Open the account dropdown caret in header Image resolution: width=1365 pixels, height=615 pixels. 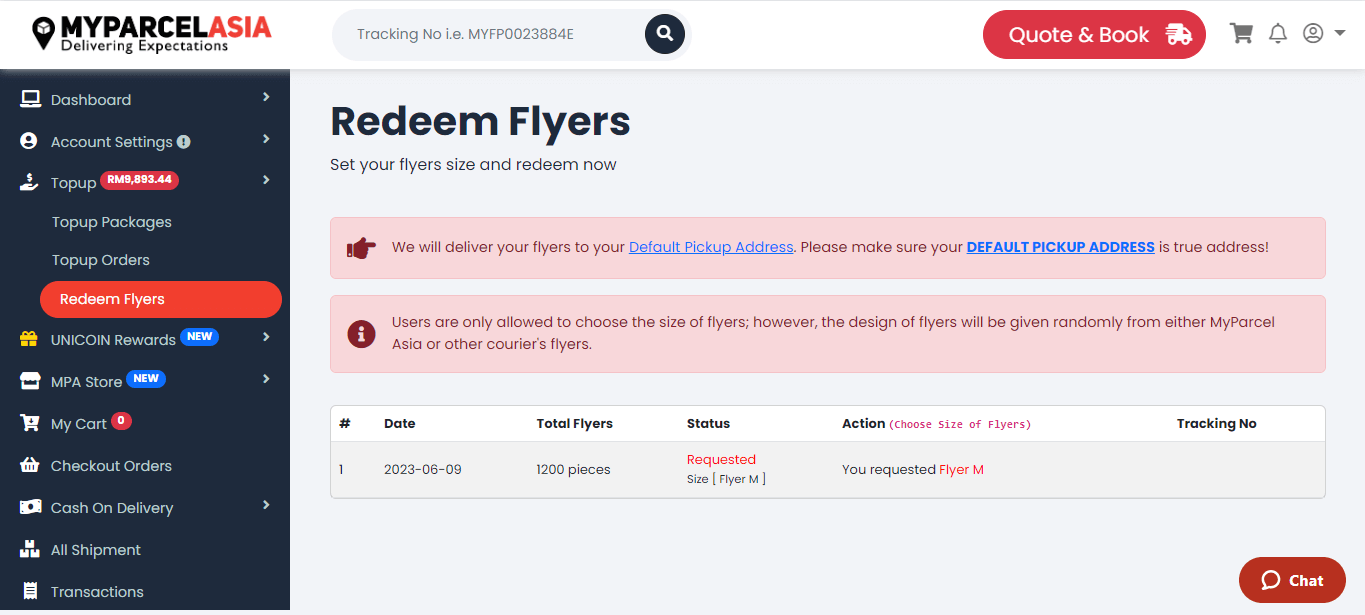pyautogui.click(x=1340, y=33)
